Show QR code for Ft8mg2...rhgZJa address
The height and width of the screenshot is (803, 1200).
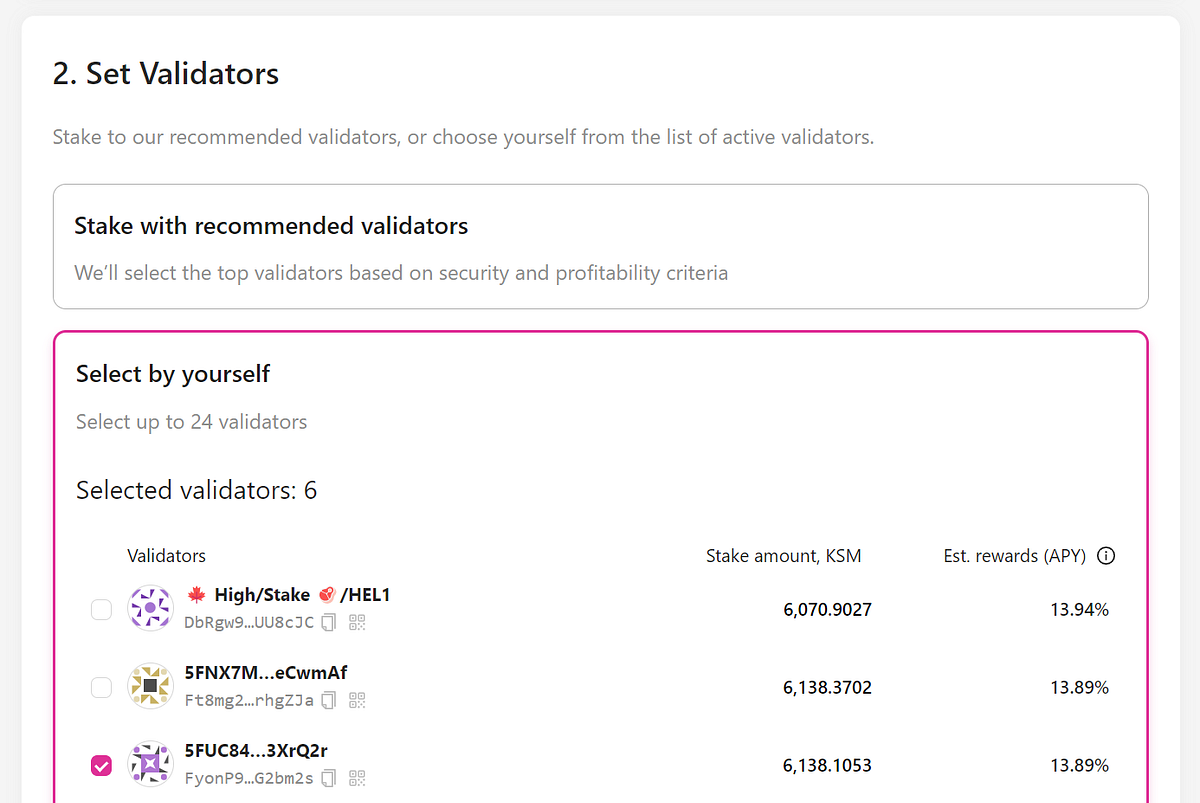coord(357,700)
